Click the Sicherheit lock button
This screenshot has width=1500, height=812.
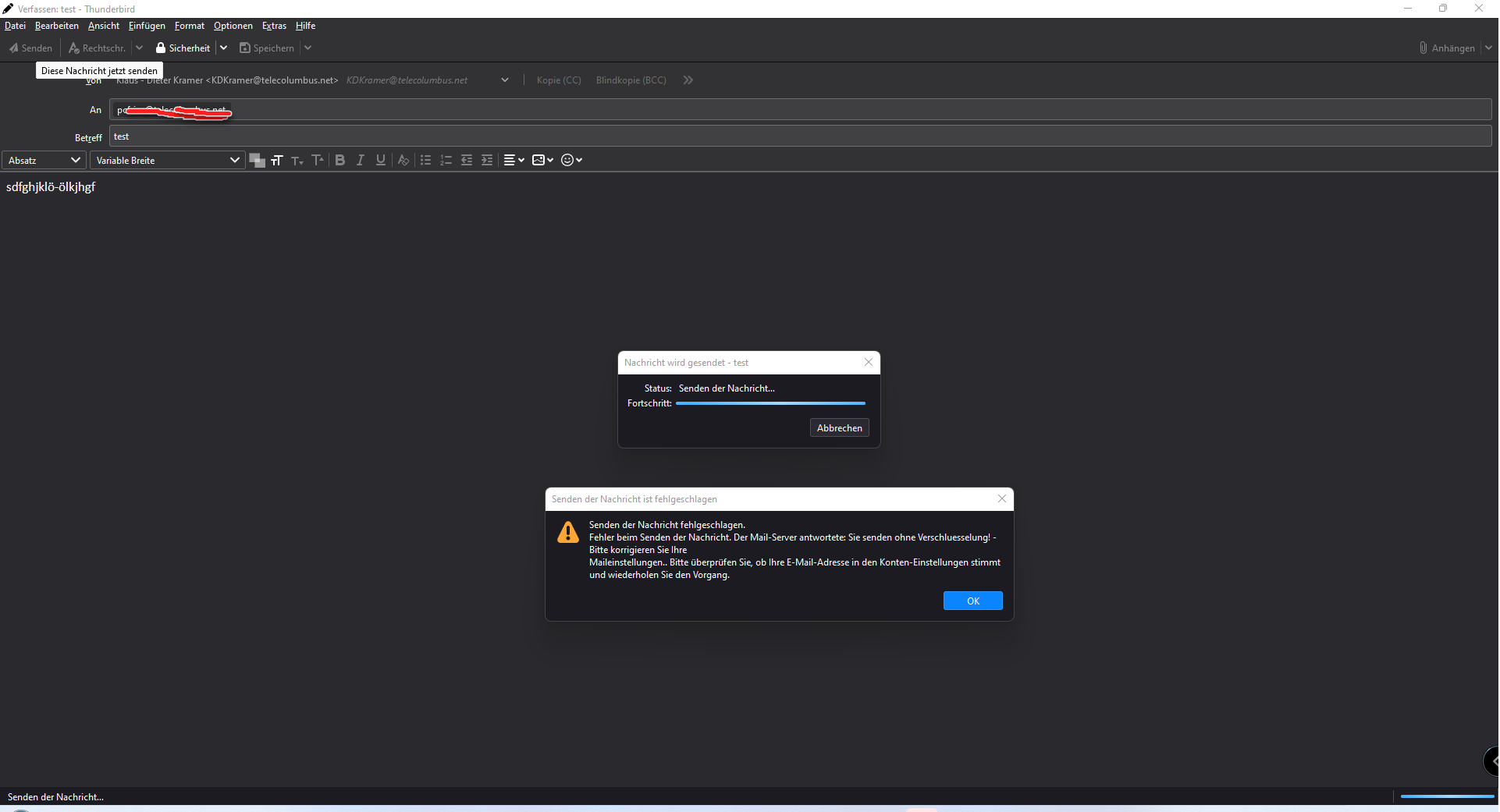(183, 48)
